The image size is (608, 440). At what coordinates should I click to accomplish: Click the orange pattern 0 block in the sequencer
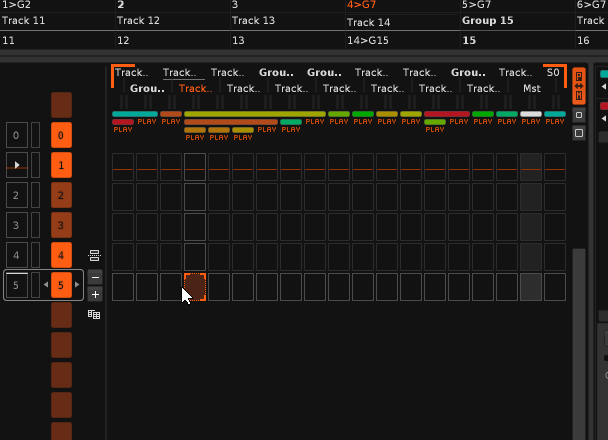point(61,135)
